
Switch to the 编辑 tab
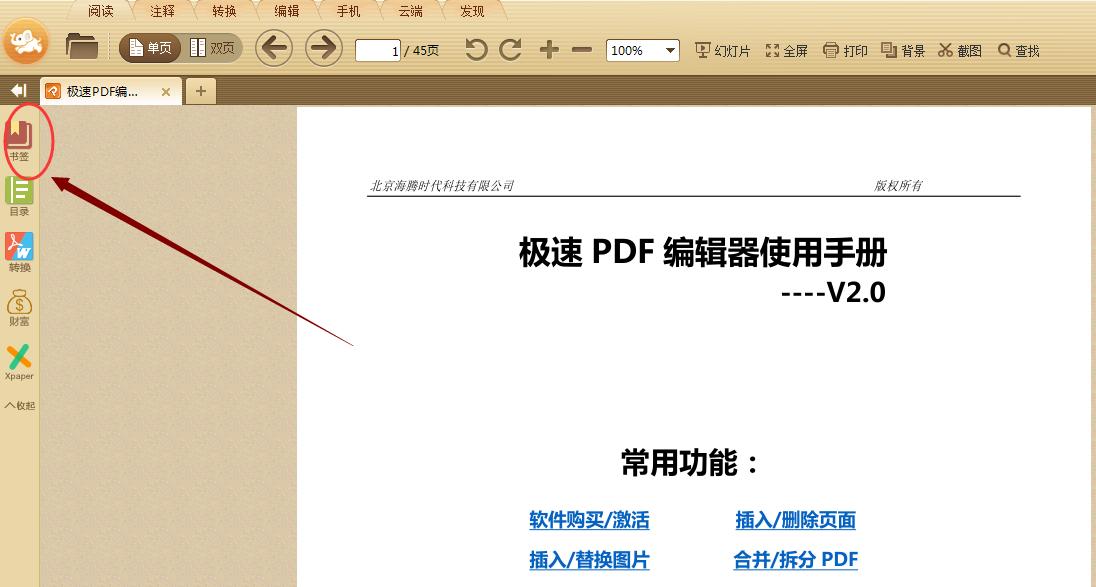tap(287, 11)
